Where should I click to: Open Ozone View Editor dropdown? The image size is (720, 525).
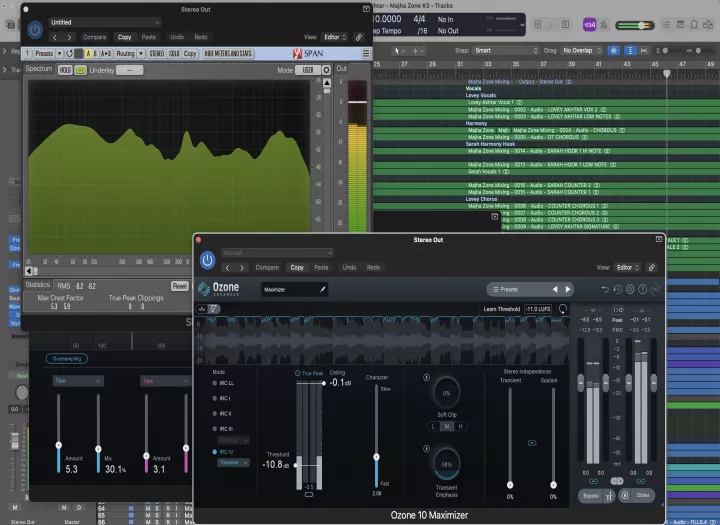[628, 267]
